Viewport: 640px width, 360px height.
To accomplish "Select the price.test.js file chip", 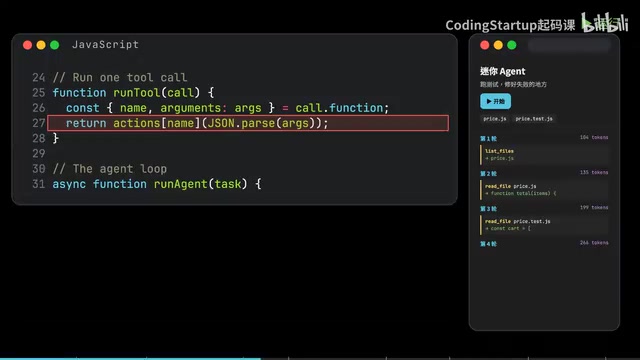I will coord(534,119).
